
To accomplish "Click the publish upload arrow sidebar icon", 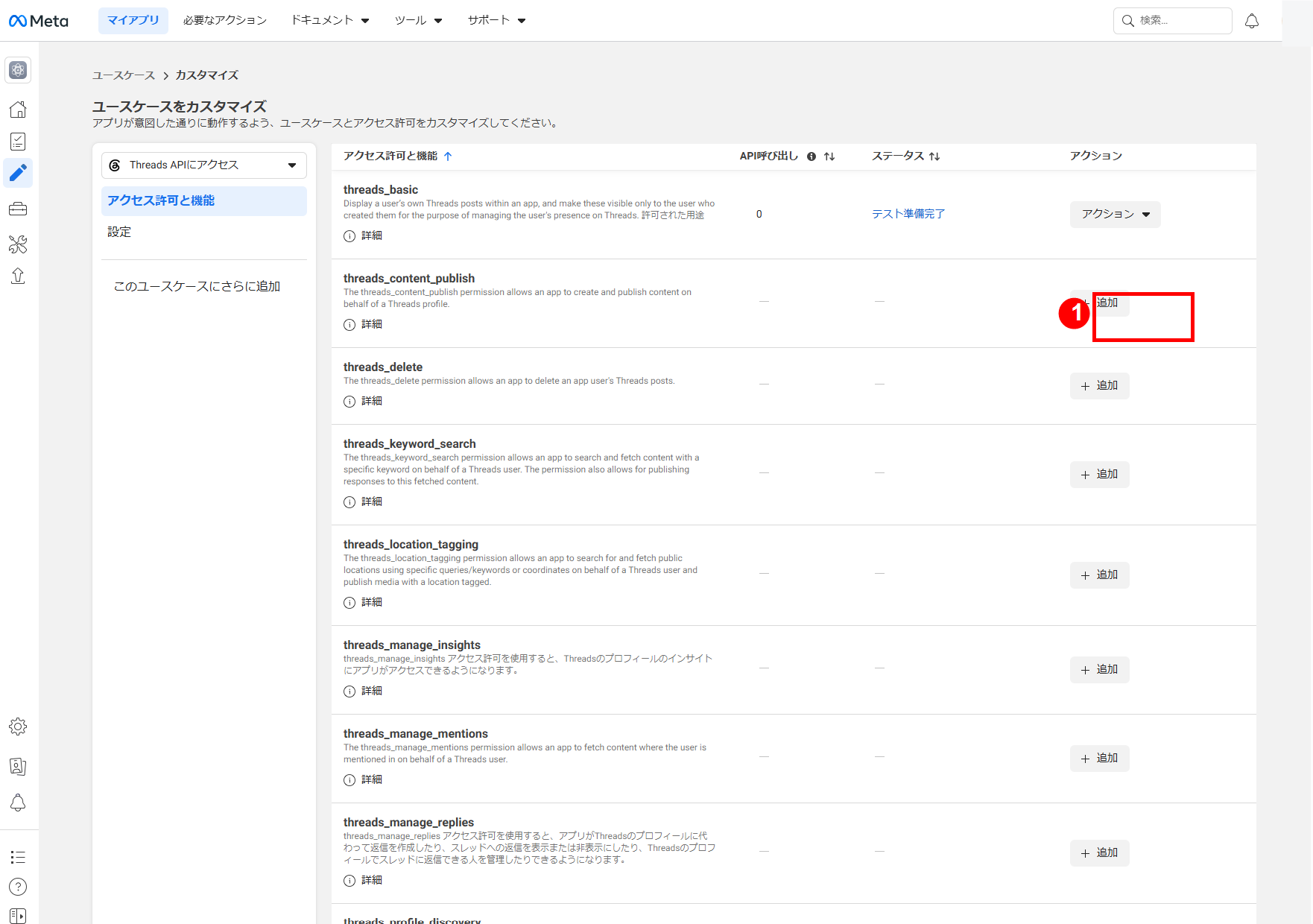I will coord(18,276).
